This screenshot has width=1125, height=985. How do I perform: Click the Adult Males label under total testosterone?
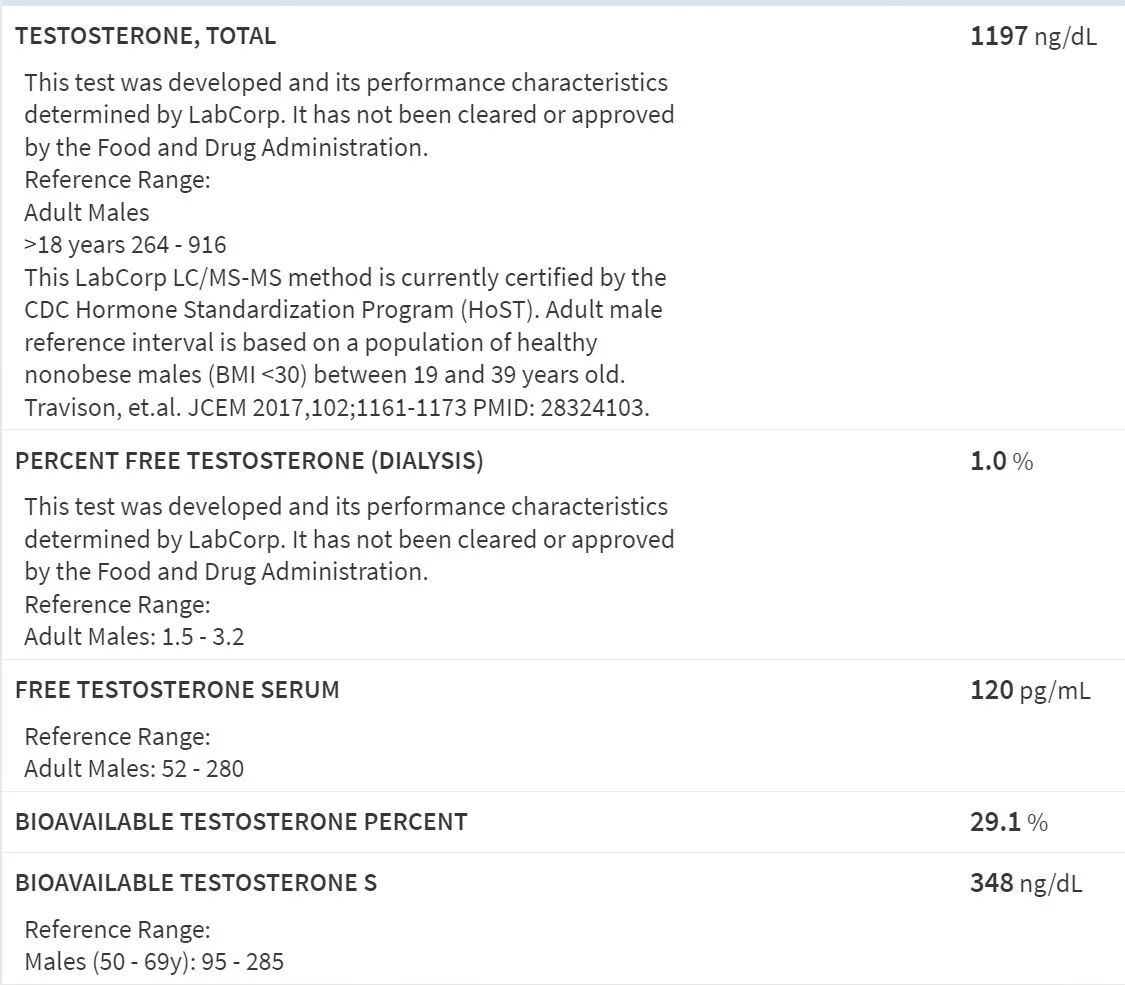coord(87,212)
